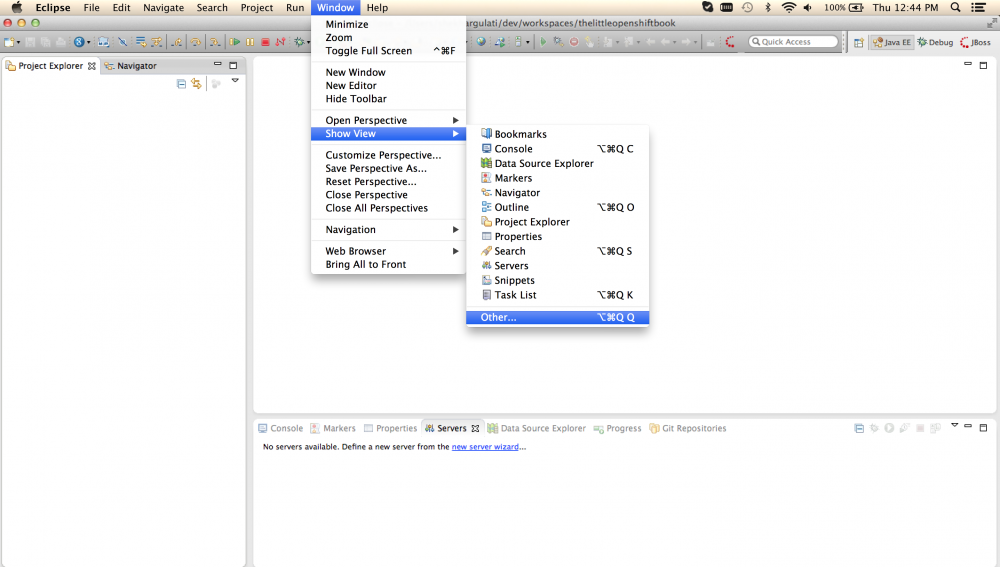The height and width of the screenshot is (567, 1000).
Task: Open the Project Explorer view menu triangle
Action: 235,81
